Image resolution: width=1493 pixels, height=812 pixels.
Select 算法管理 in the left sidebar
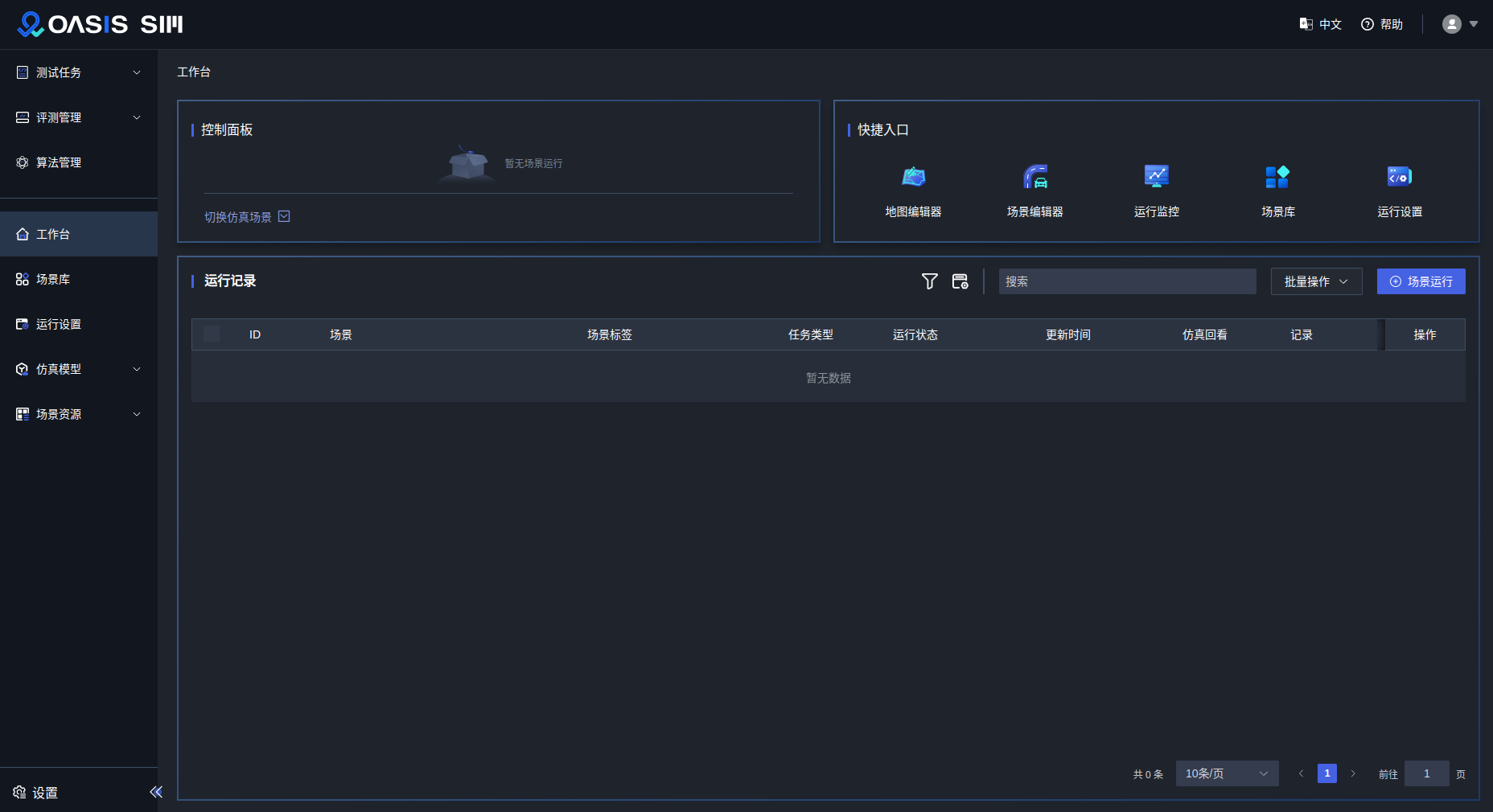click(x=59, y=162)
